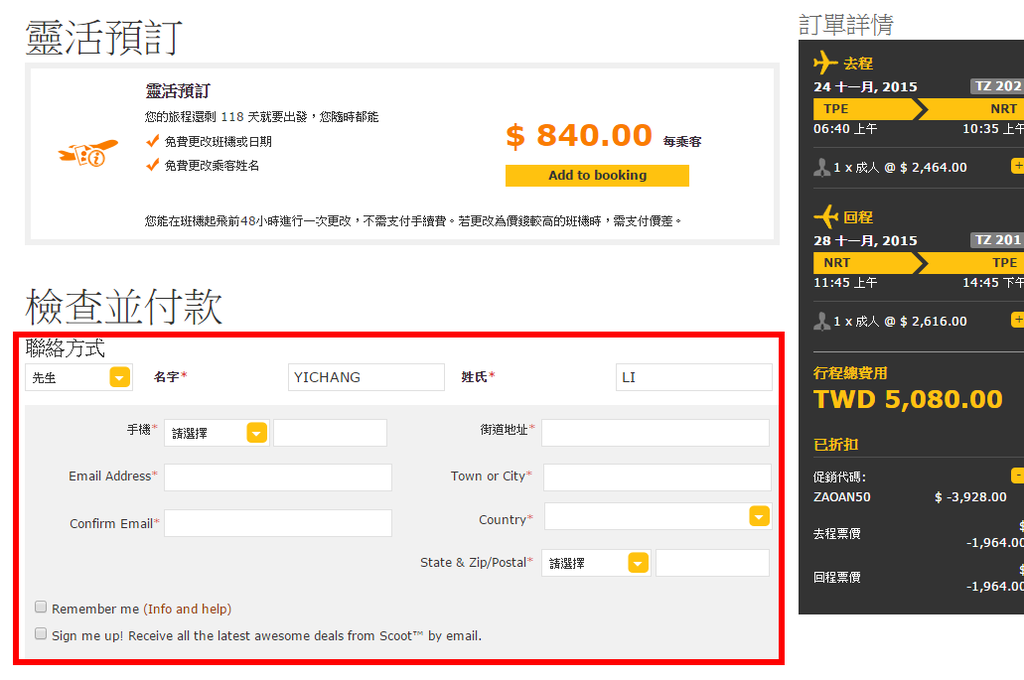Image resolution: width=1024 pixels, height=680 pixels.
Task: Click the 名字 field containing YICHANG
Action: coord(366,377)
